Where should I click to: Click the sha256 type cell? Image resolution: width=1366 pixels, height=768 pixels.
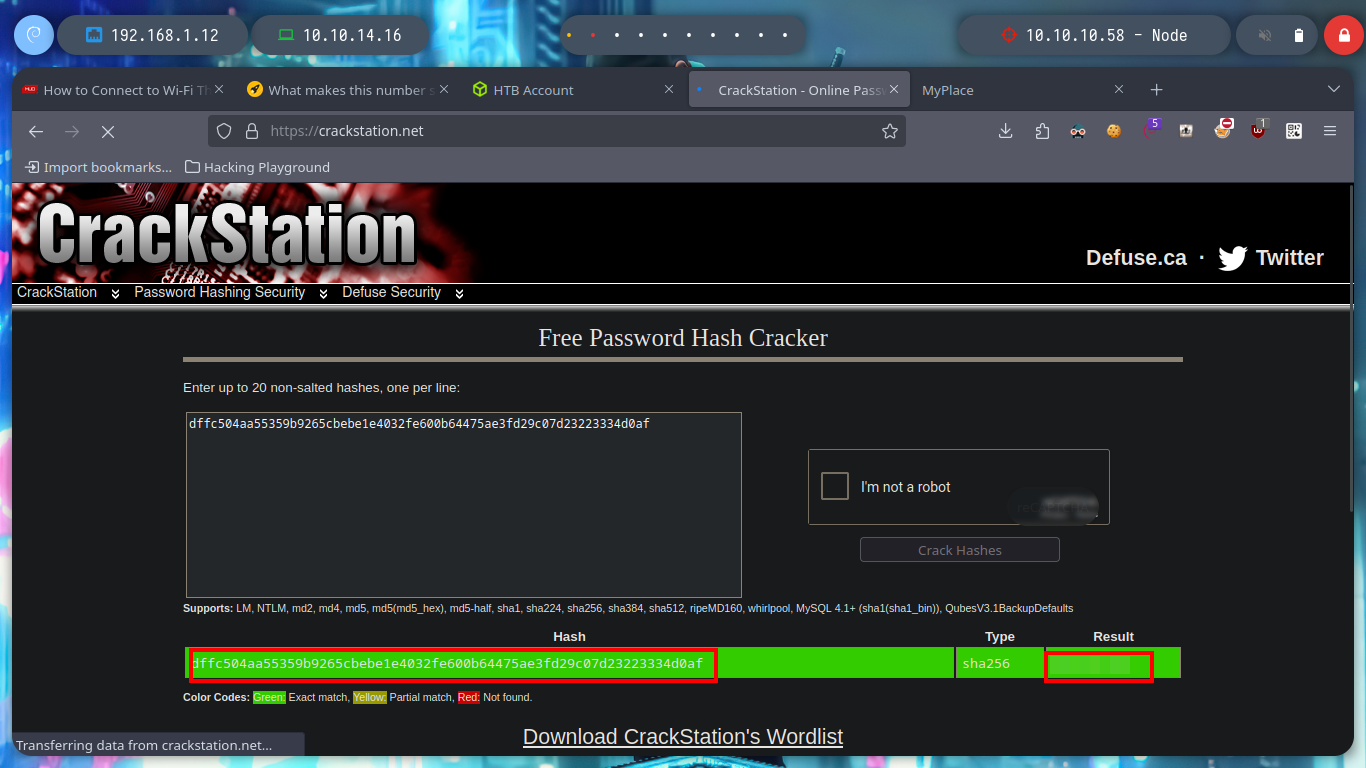tap(1000, 663)
